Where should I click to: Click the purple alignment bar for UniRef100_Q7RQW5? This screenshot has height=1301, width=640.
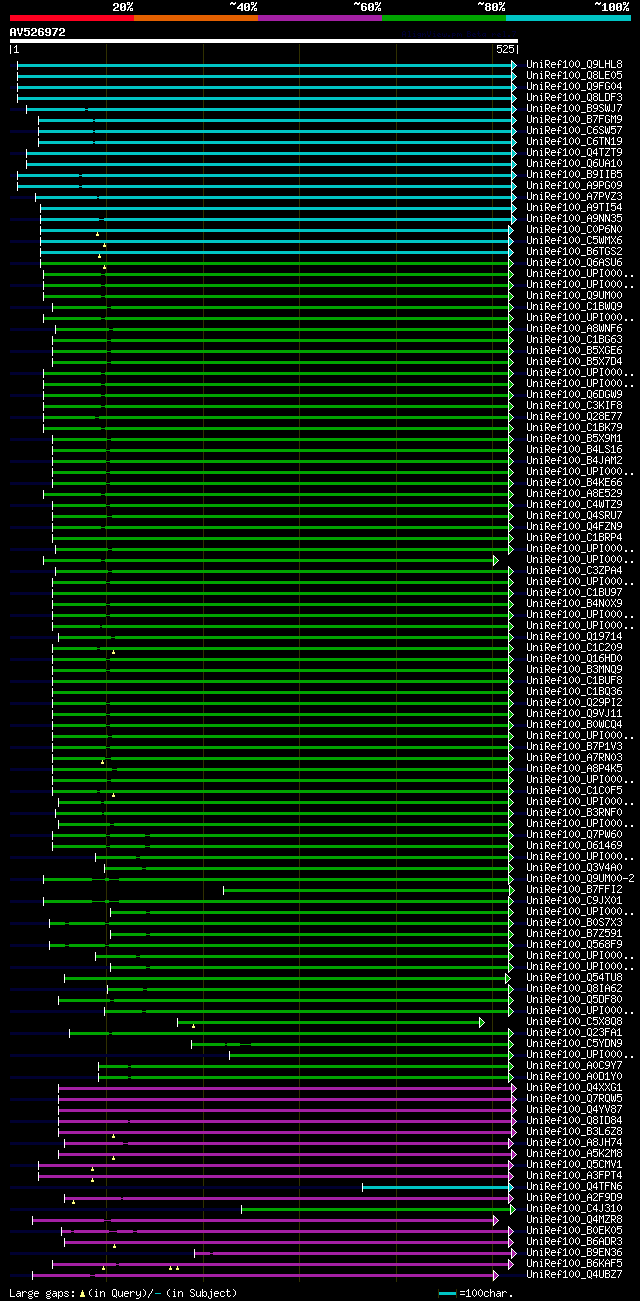pyautogui.click(x=287, y=1099)
